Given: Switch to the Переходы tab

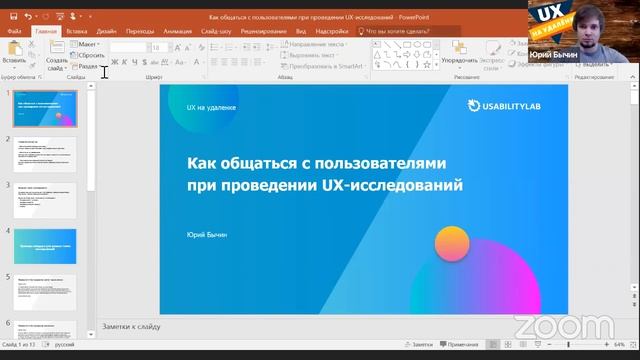Looking at the screenshot, I should click(x=140, y=31).
